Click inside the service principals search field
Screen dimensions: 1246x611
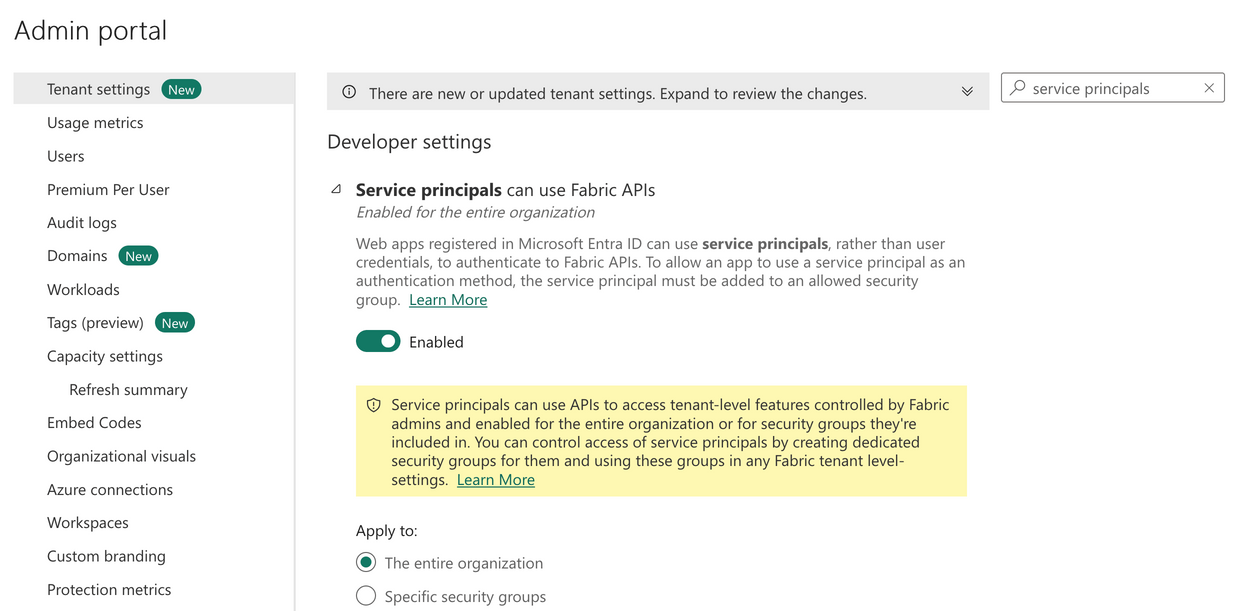(1100, 88)
